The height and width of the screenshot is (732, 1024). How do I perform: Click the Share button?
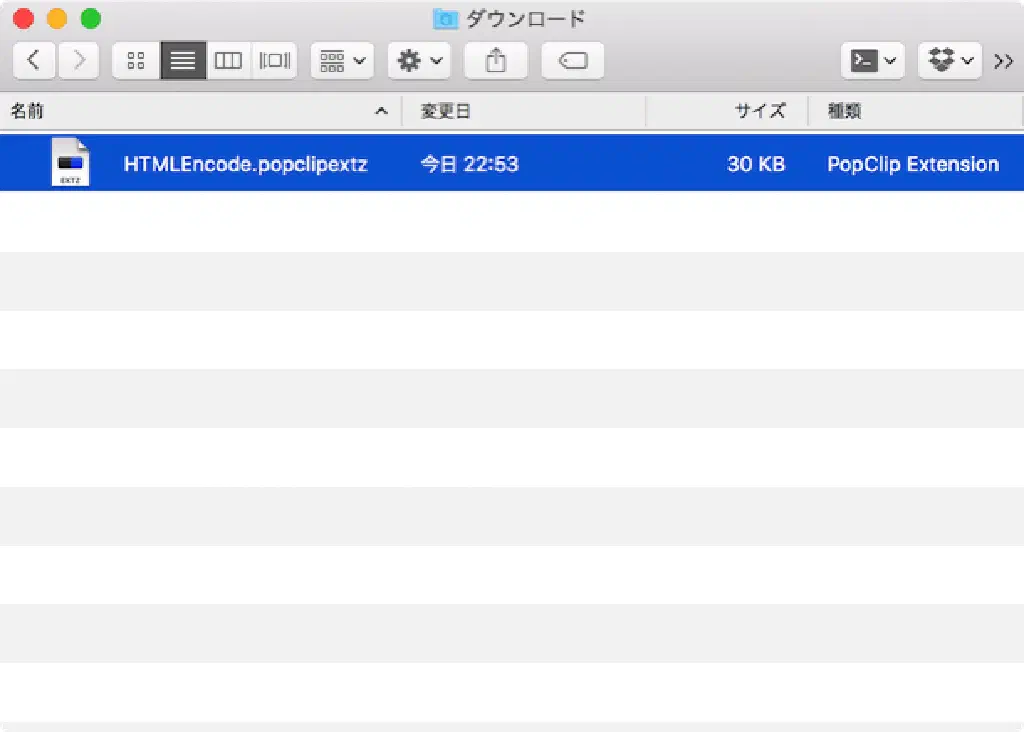pos(496,61)
